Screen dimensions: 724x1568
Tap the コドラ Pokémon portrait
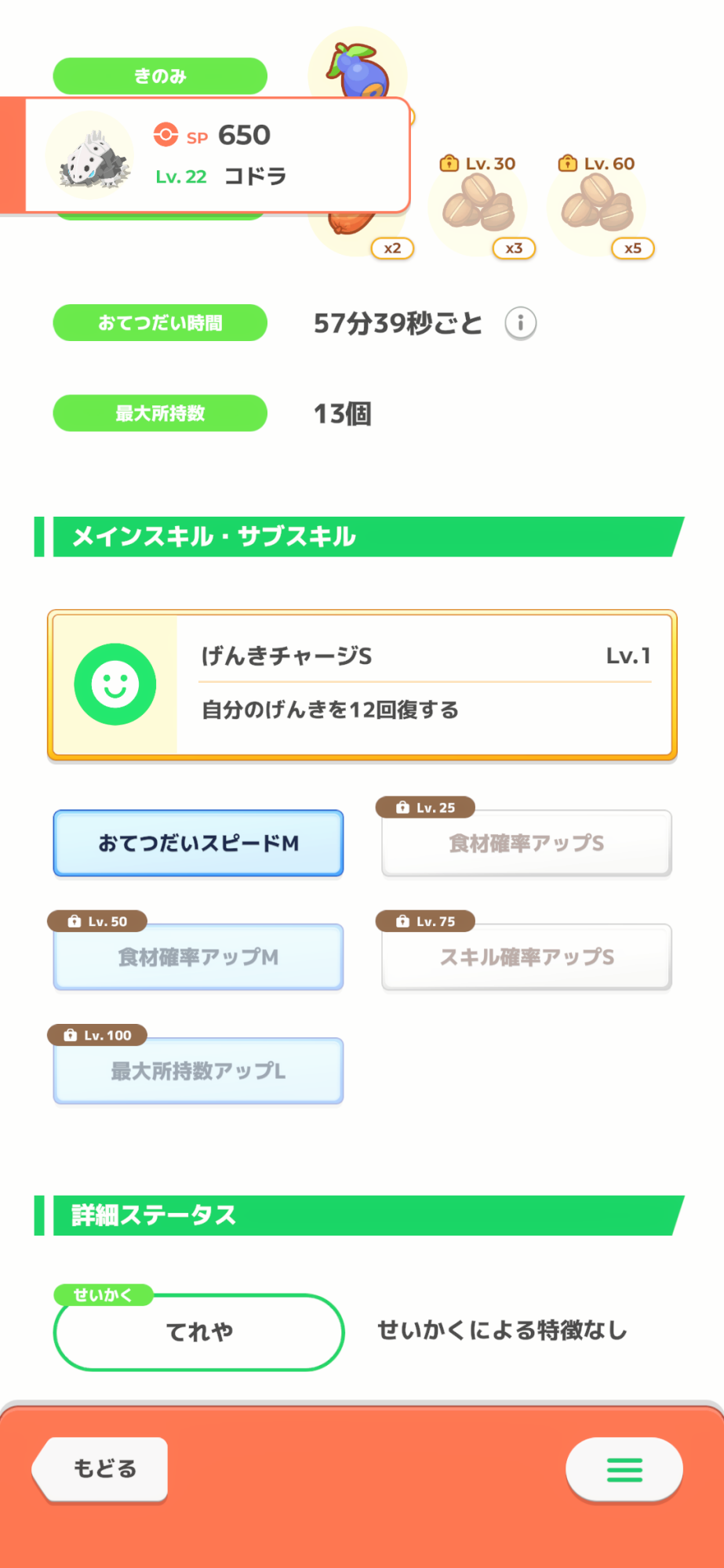tap(90, 156)
